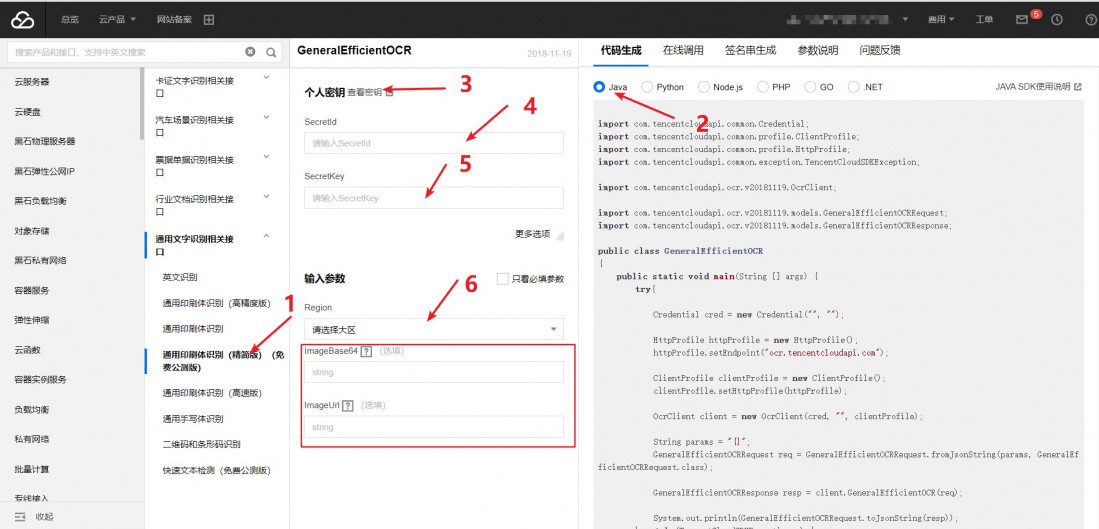Open the mail notifications icon

pos(1021,19)
